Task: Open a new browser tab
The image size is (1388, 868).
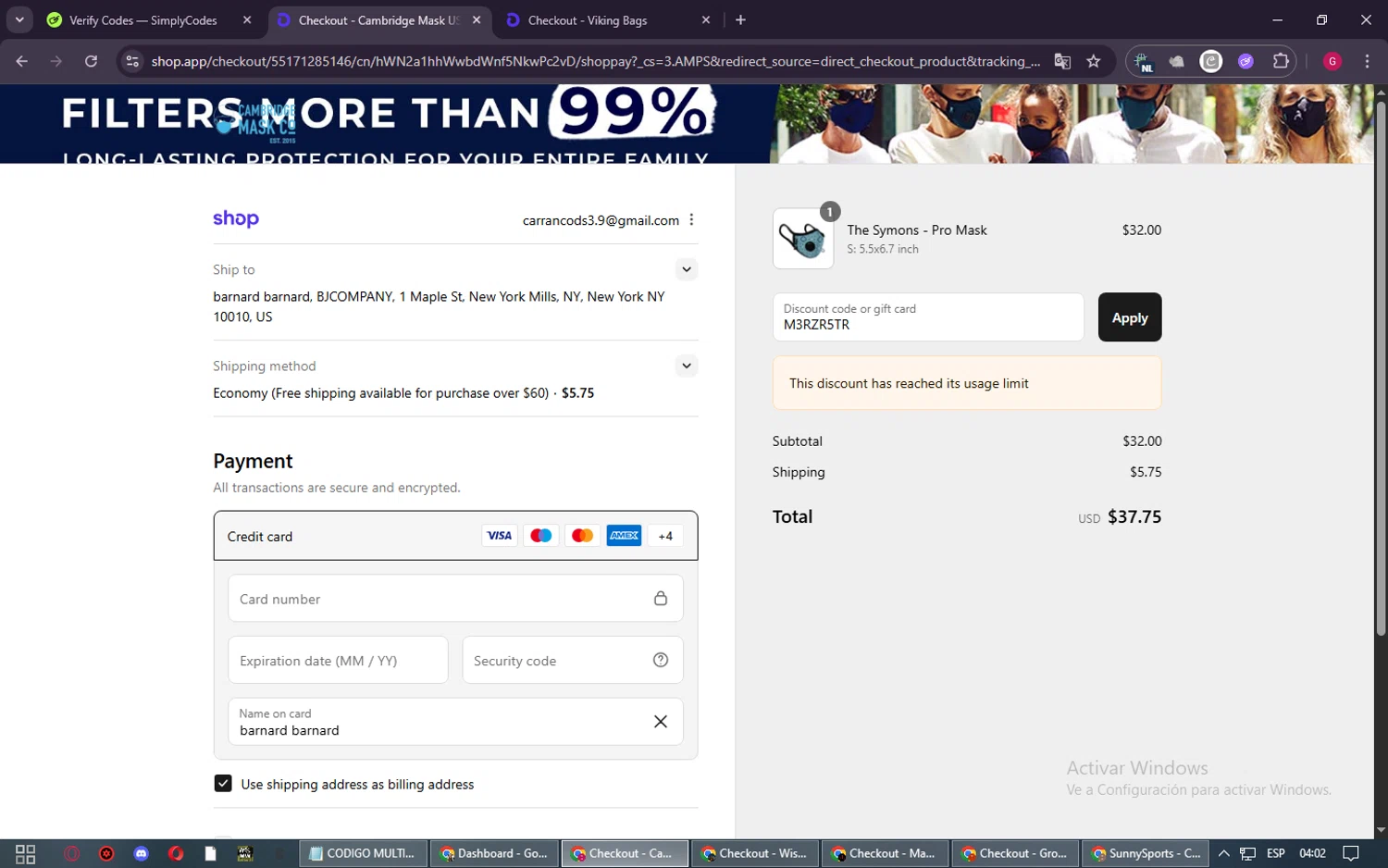Action: (x=740, y=19)
